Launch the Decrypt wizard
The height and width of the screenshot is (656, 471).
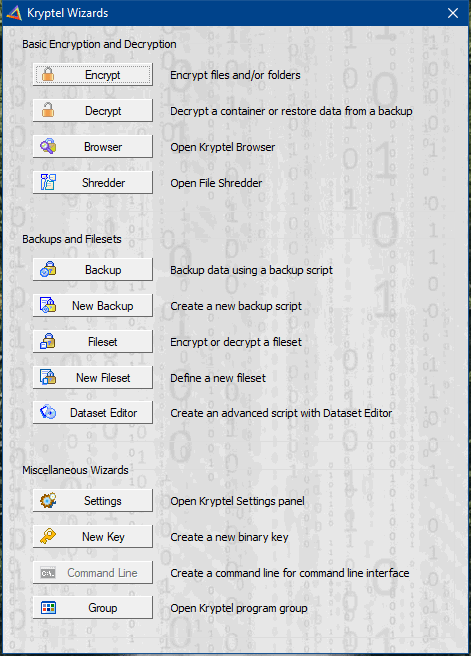coord(93,110)
